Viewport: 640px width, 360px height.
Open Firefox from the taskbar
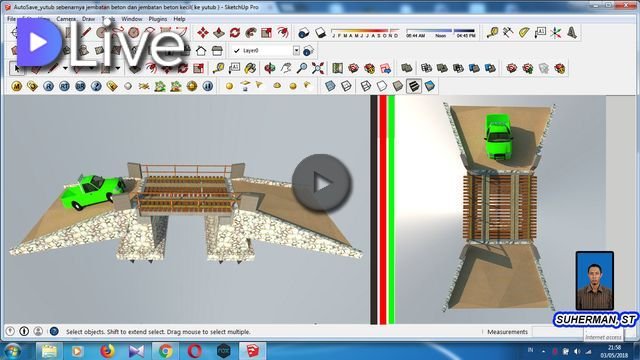point(107,351)
